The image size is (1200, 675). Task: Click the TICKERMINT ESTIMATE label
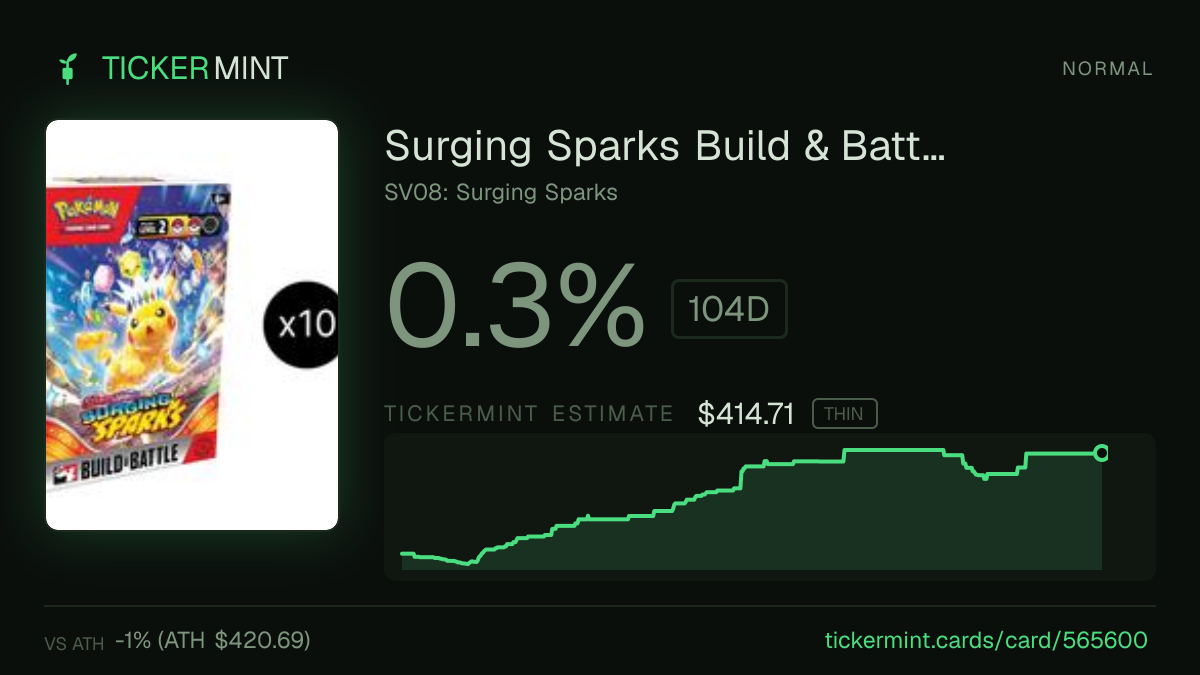click(x=529, y=414)
